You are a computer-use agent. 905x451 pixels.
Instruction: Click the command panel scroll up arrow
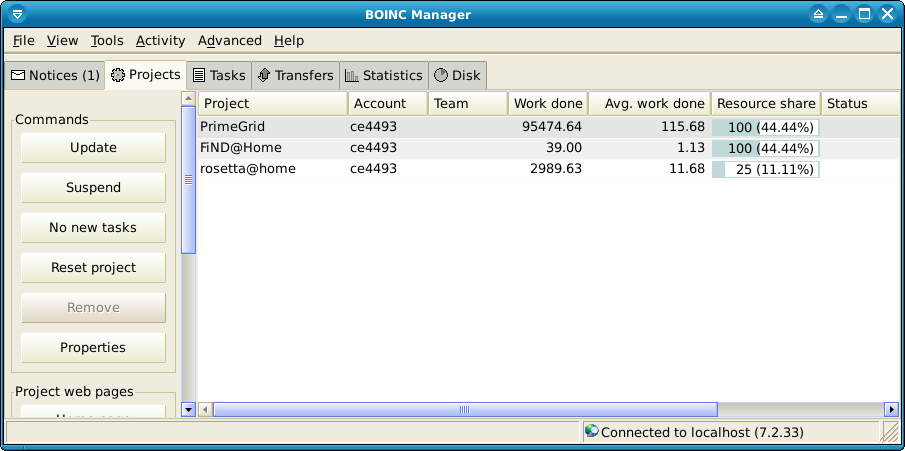click(189, 99)
